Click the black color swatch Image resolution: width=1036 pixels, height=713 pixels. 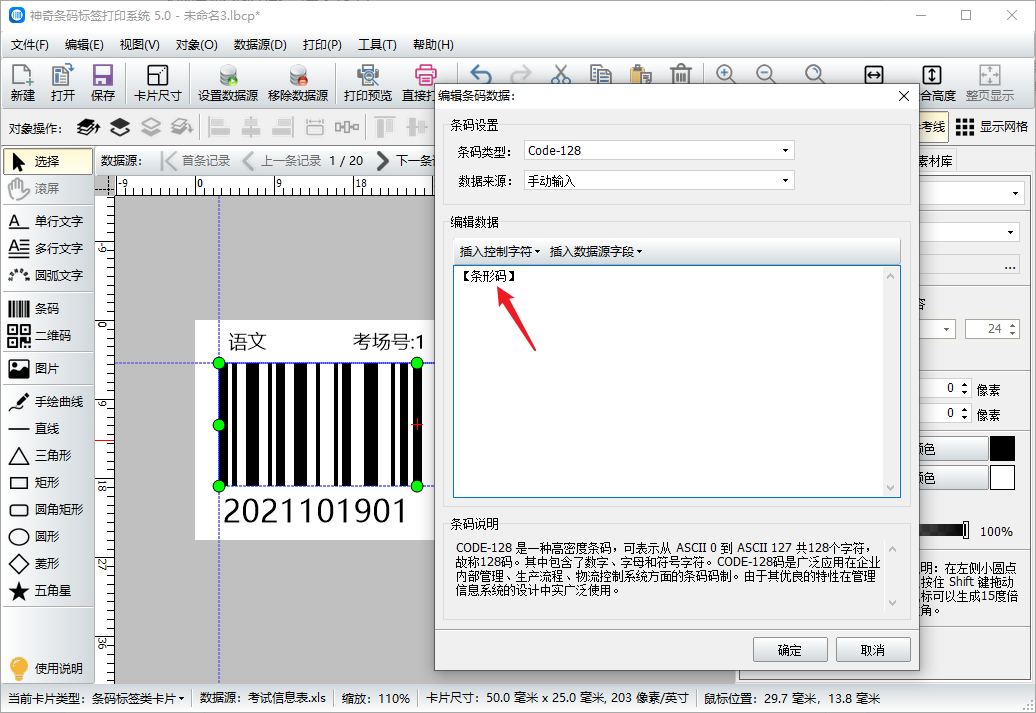pos(1002,449)
